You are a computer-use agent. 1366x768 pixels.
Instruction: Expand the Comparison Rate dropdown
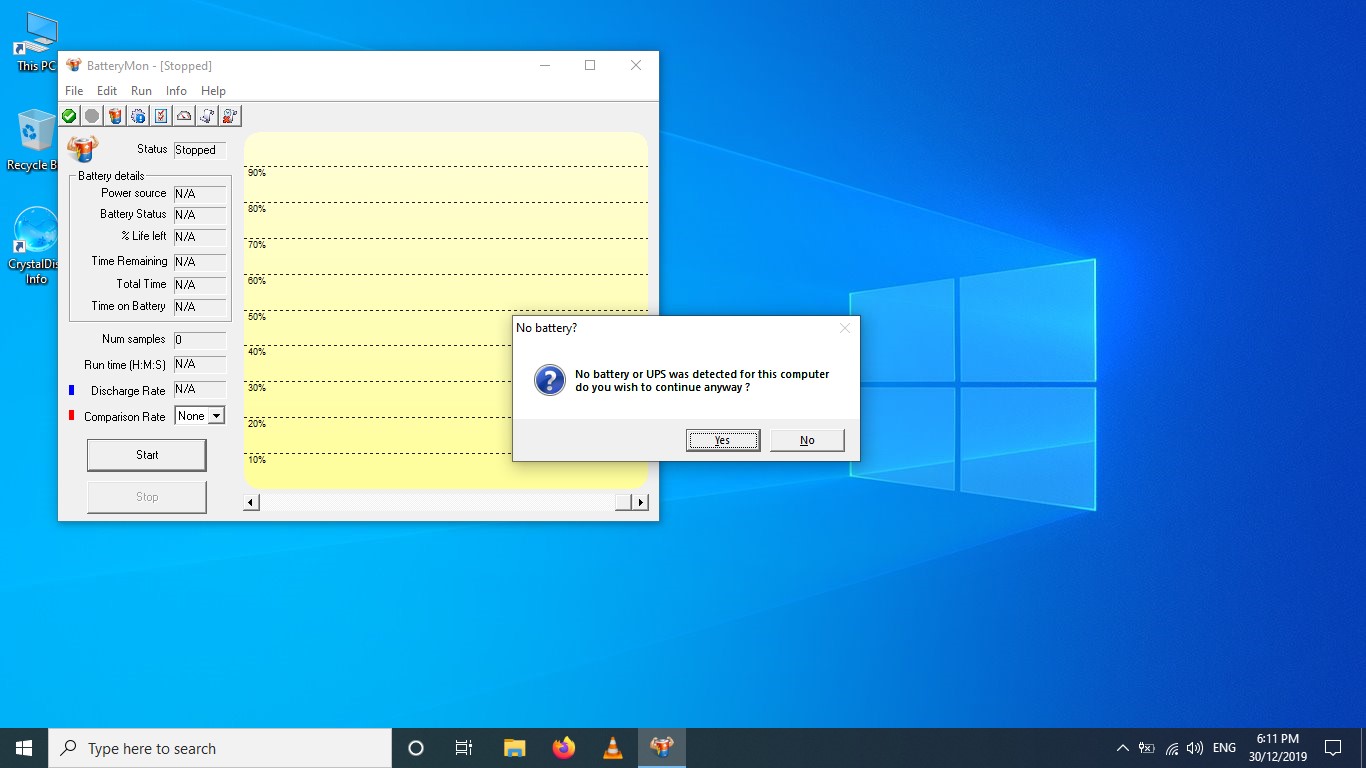(x=216, y=416)
